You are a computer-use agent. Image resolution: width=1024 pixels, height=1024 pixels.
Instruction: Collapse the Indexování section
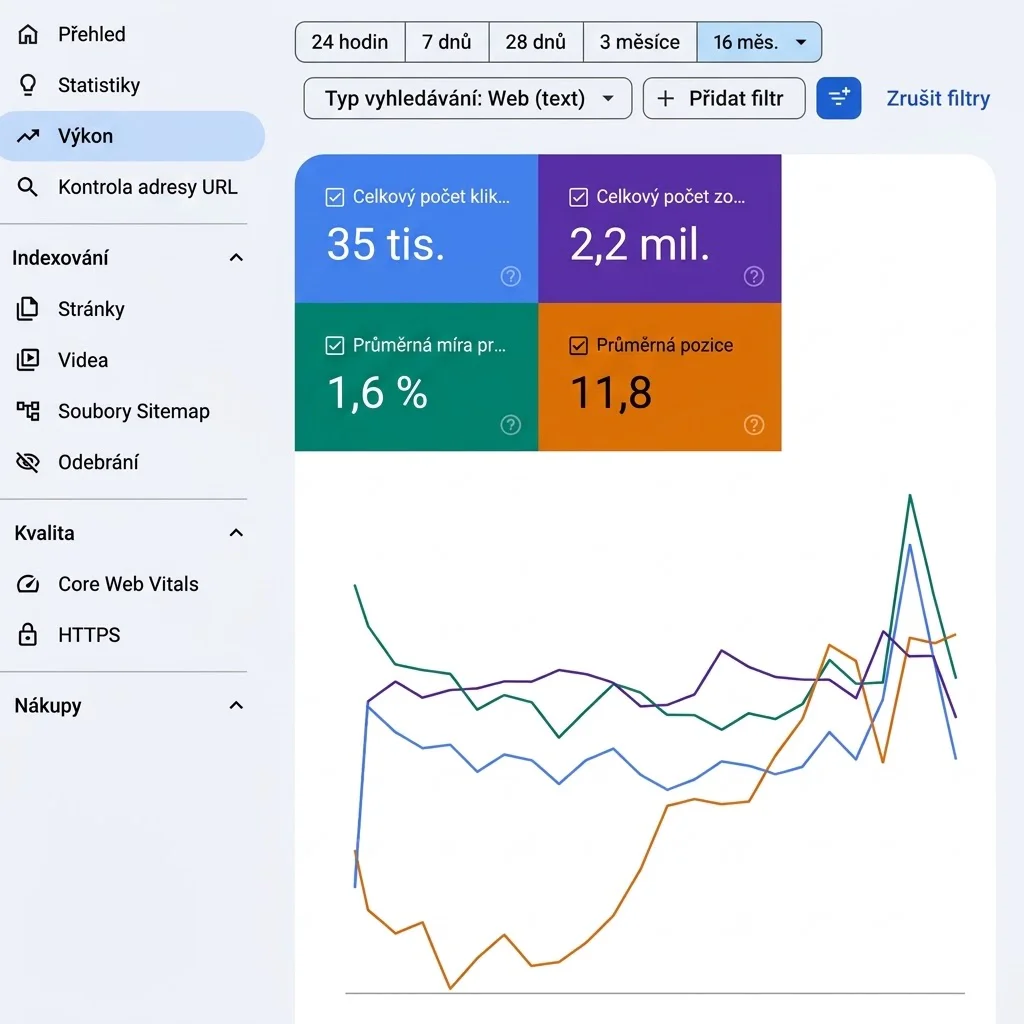(x=236, y=258)
